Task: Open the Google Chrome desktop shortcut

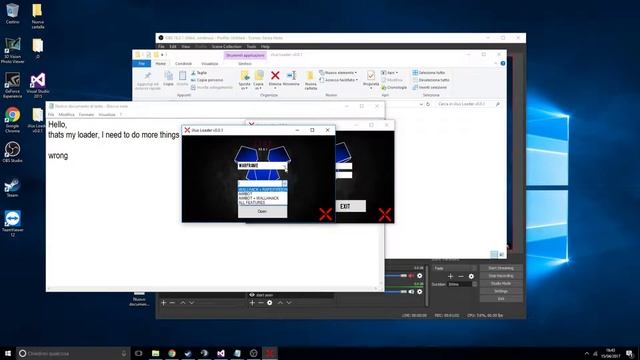Action: point(12,120)
